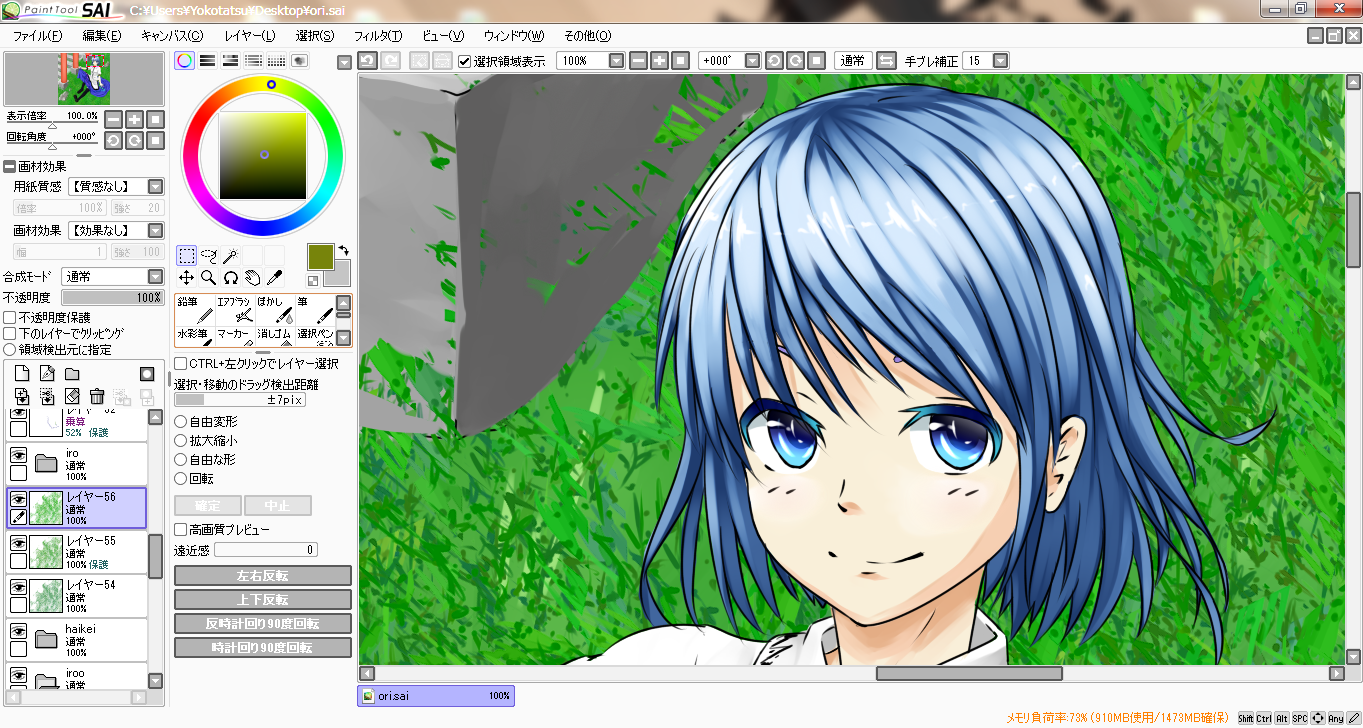Hide the レイヤー55 layer
1363x728 pixels.
point(18,541)
